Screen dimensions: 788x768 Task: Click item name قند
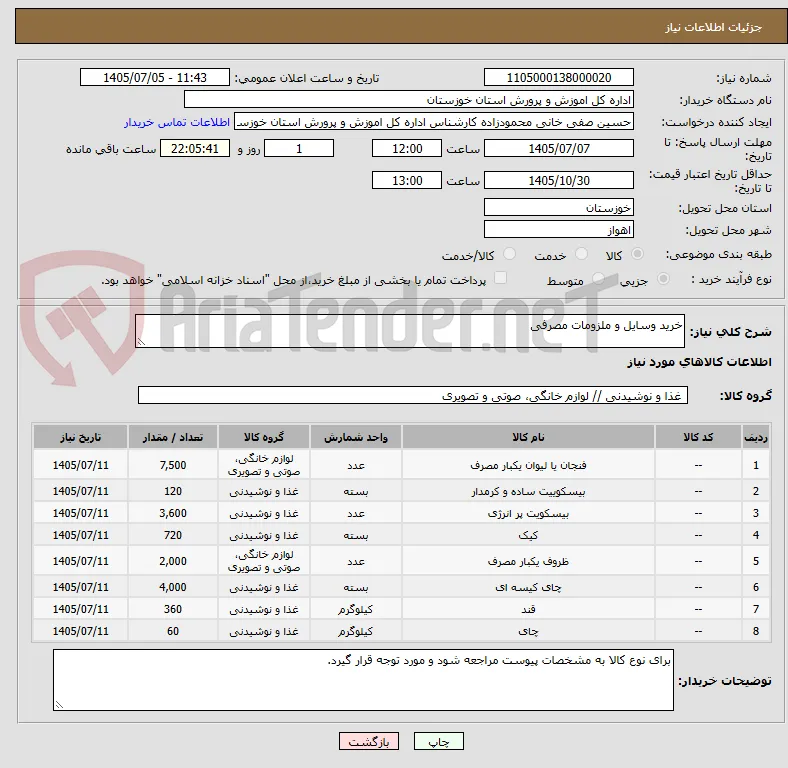[x=528, y=609]
